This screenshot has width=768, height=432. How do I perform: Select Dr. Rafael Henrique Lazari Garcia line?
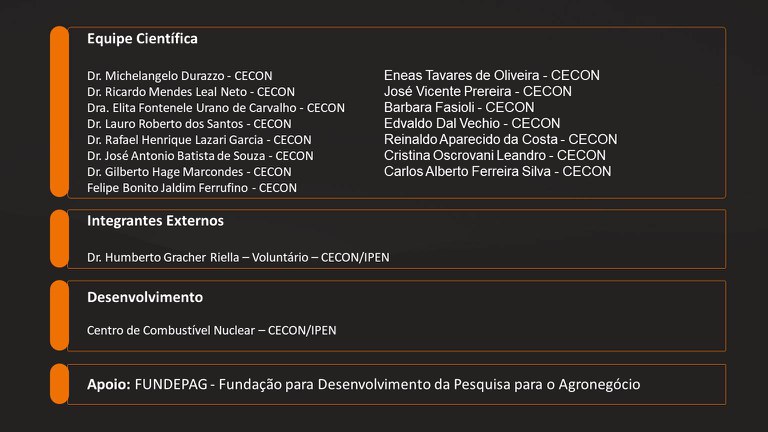coord(199,140)
